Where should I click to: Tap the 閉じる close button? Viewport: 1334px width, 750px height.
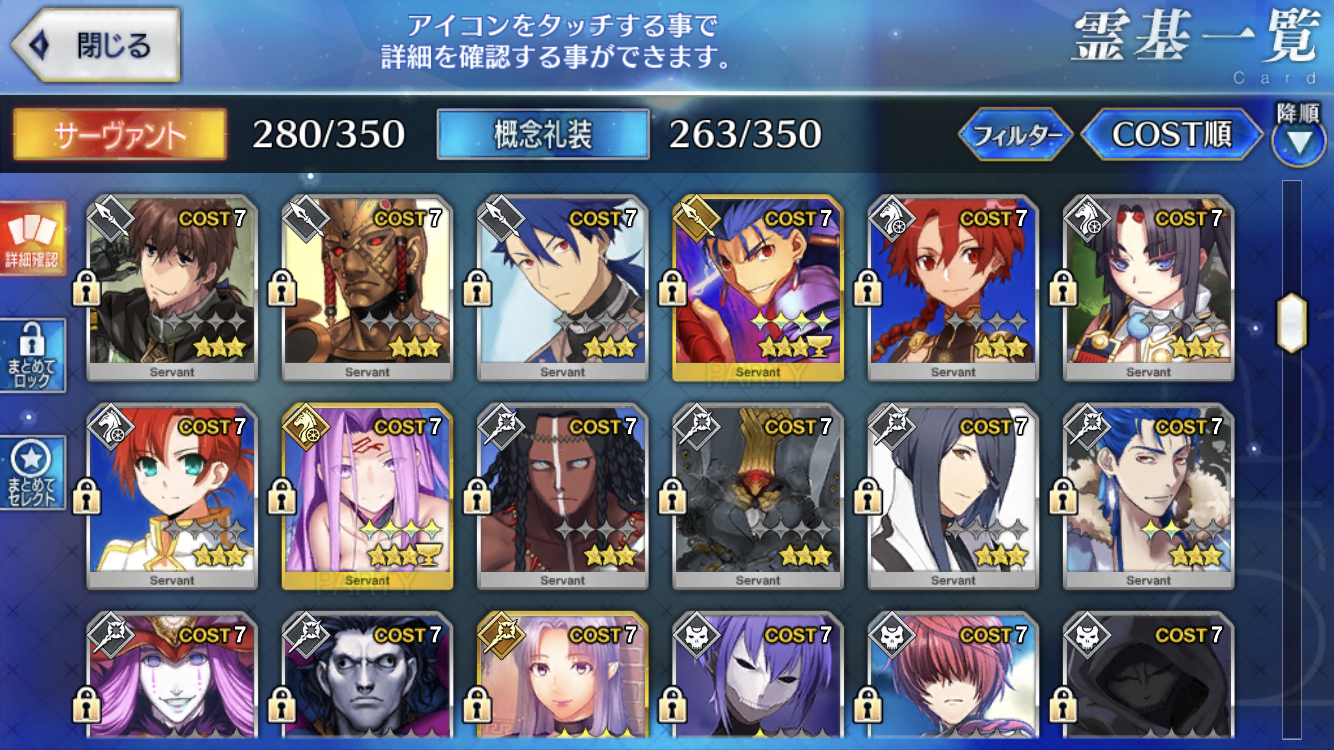95,45
